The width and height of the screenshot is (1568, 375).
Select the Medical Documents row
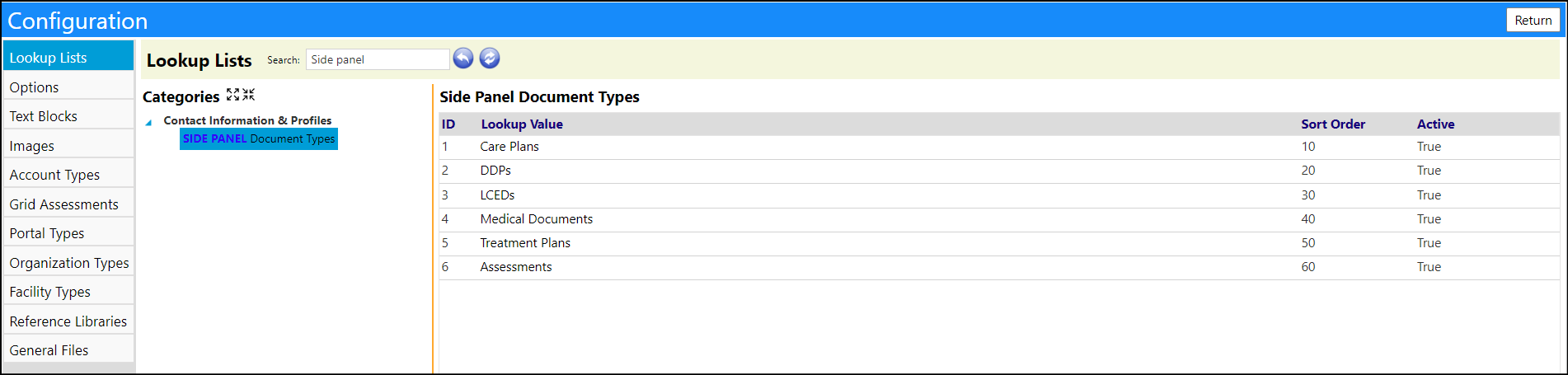pyautogui.click(x=999, y=219)
